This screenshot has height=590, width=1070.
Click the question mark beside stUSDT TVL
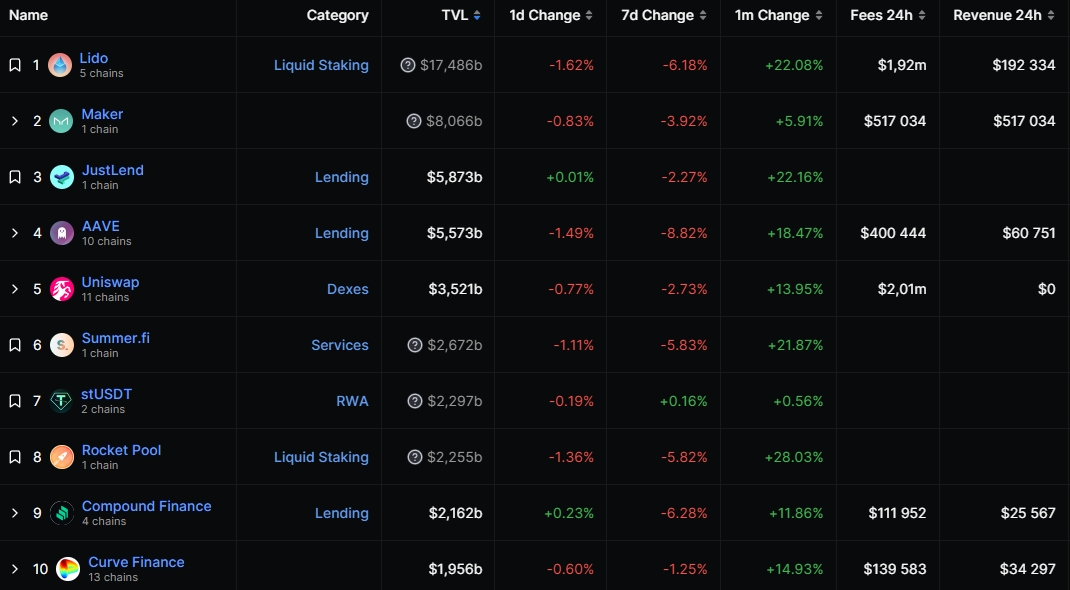(x=414, y=401)
